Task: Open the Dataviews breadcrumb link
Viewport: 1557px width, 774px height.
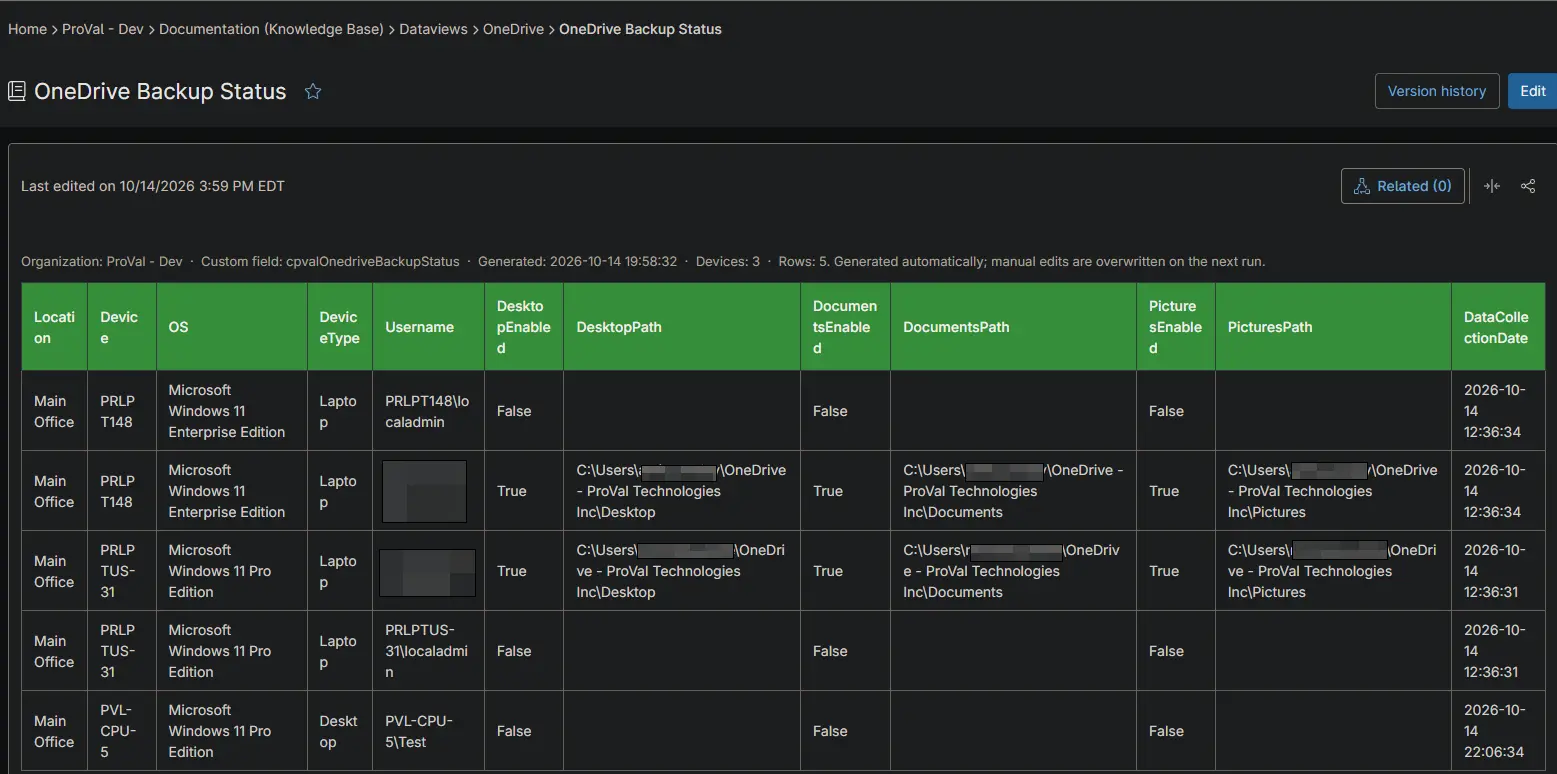Action: (433, 29)
